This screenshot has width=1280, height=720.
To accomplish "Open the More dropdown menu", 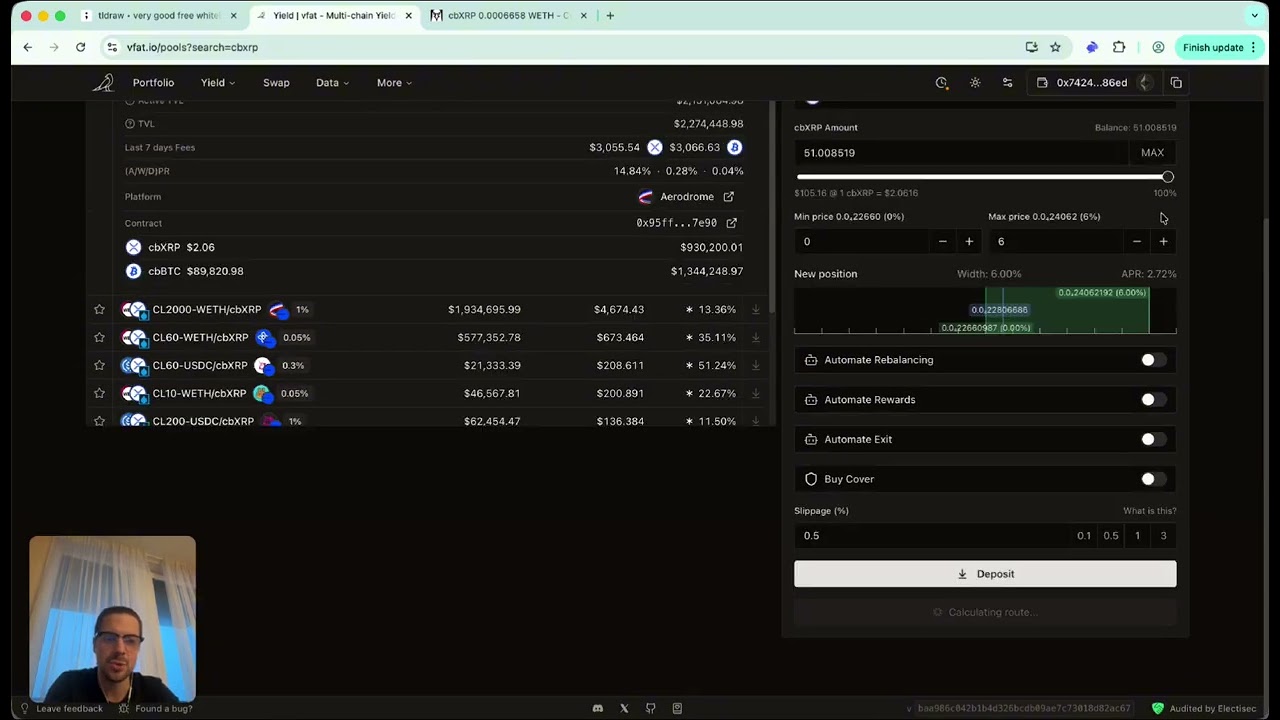I will (x=394, y=83).
